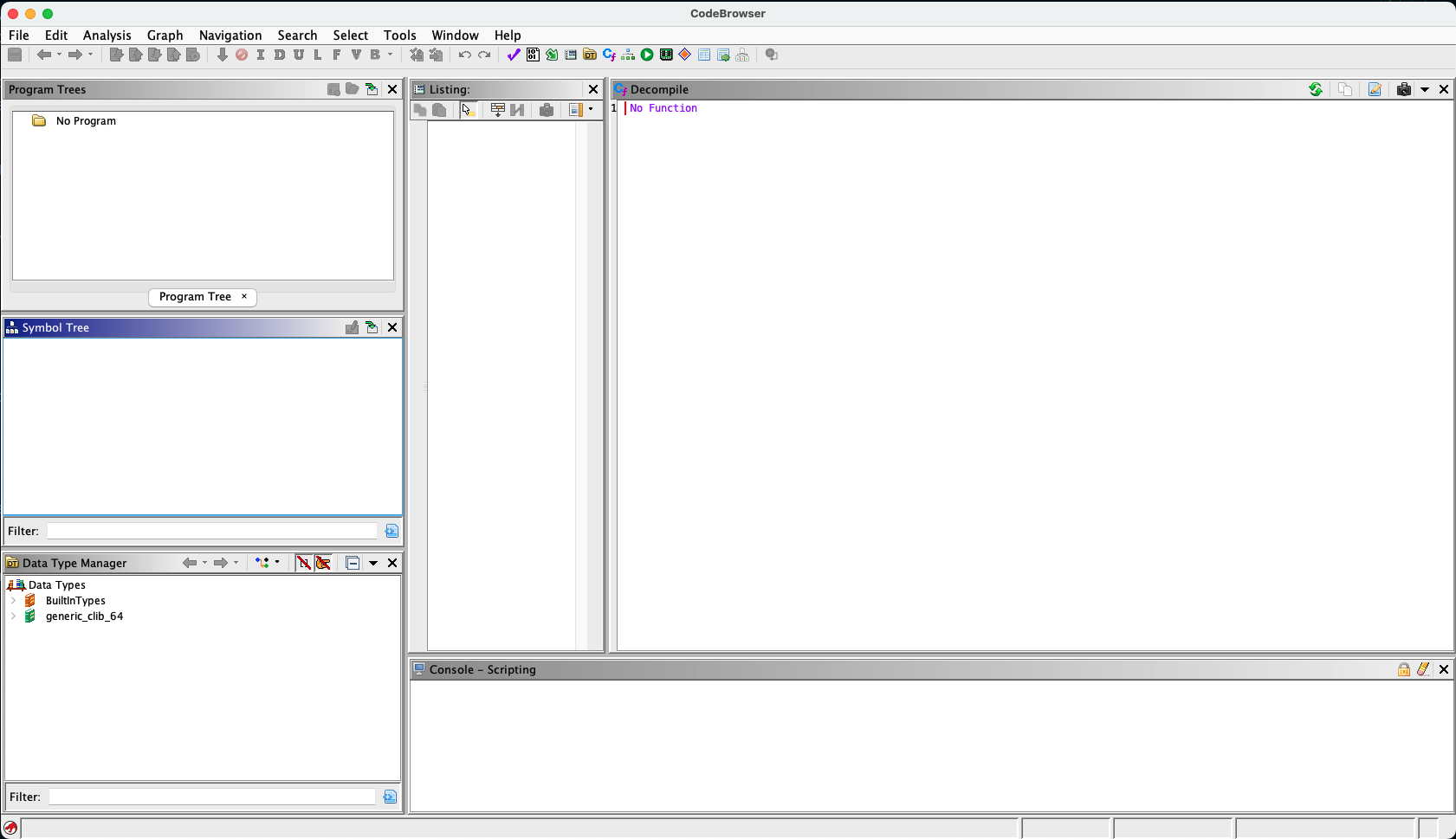Image resolution: width=1456 pixels, height=839 pixels.
Task: Open the Script Manager green play icon
Action: [x=647, y=55]
